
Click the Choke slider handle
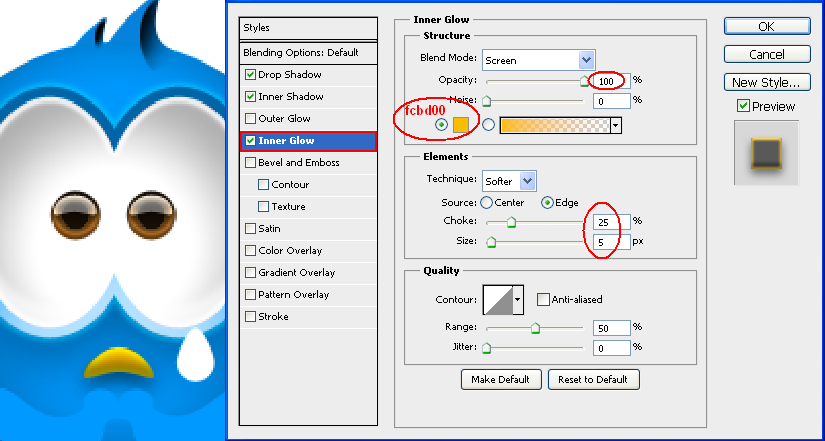pos(510,223)
